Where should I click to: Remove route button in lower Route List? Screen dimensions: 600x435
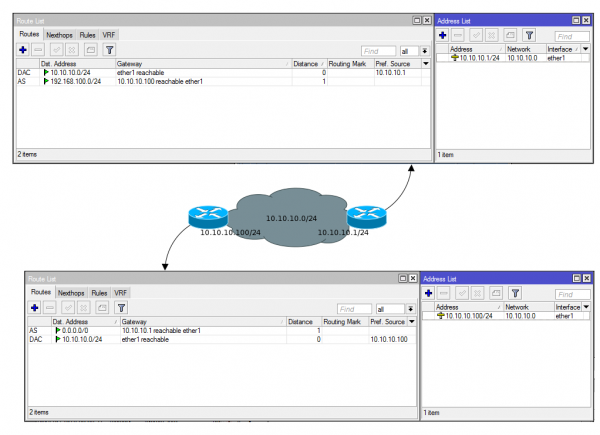(x=50, y=308)
